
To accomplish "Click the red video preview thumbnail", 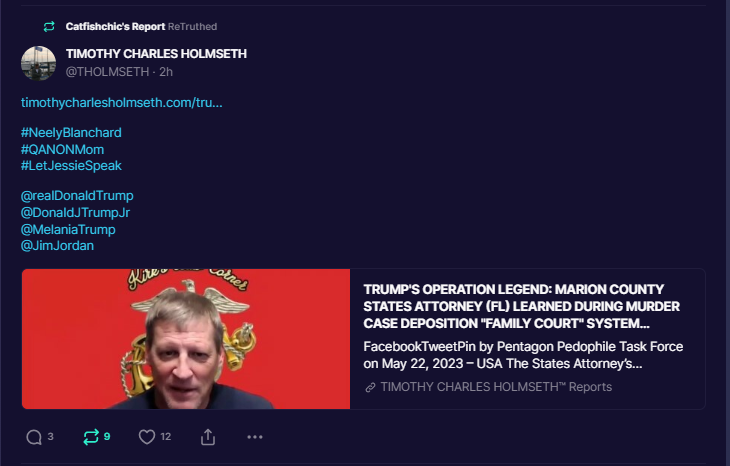I will pos(186,339).
